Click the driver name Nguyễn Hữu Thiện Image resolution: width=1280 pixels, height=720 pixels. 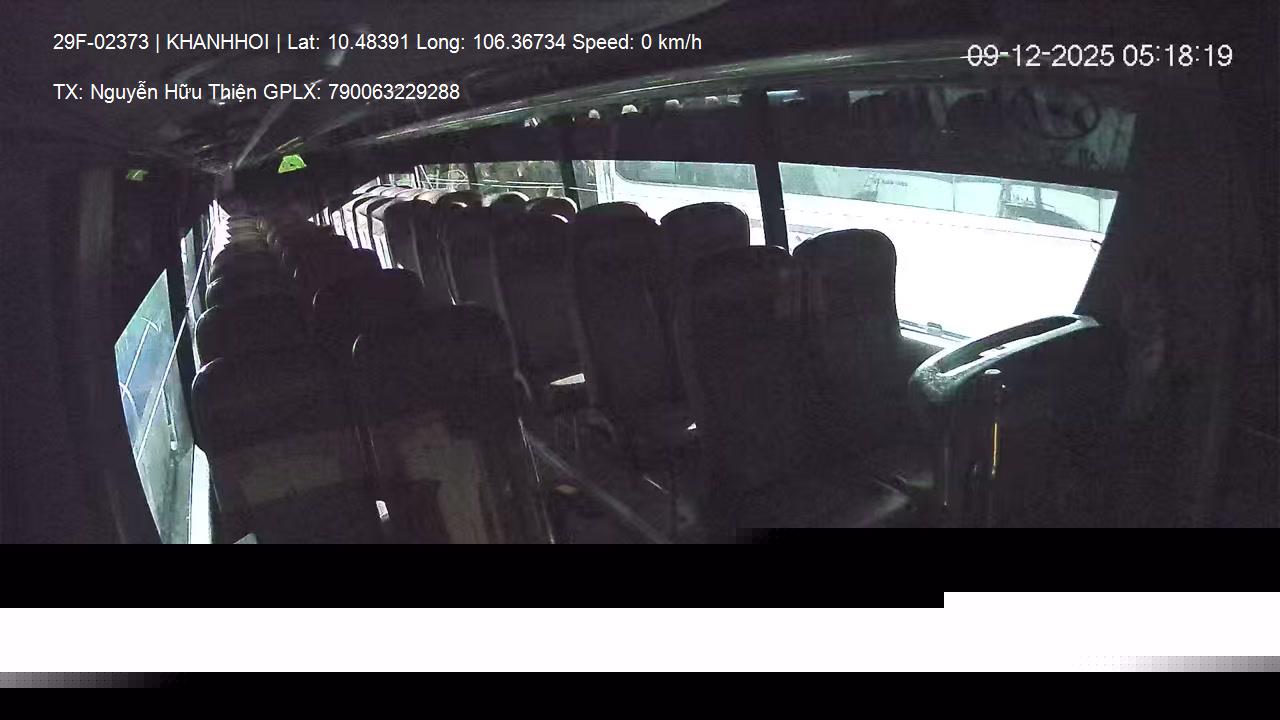click(173, 92)
